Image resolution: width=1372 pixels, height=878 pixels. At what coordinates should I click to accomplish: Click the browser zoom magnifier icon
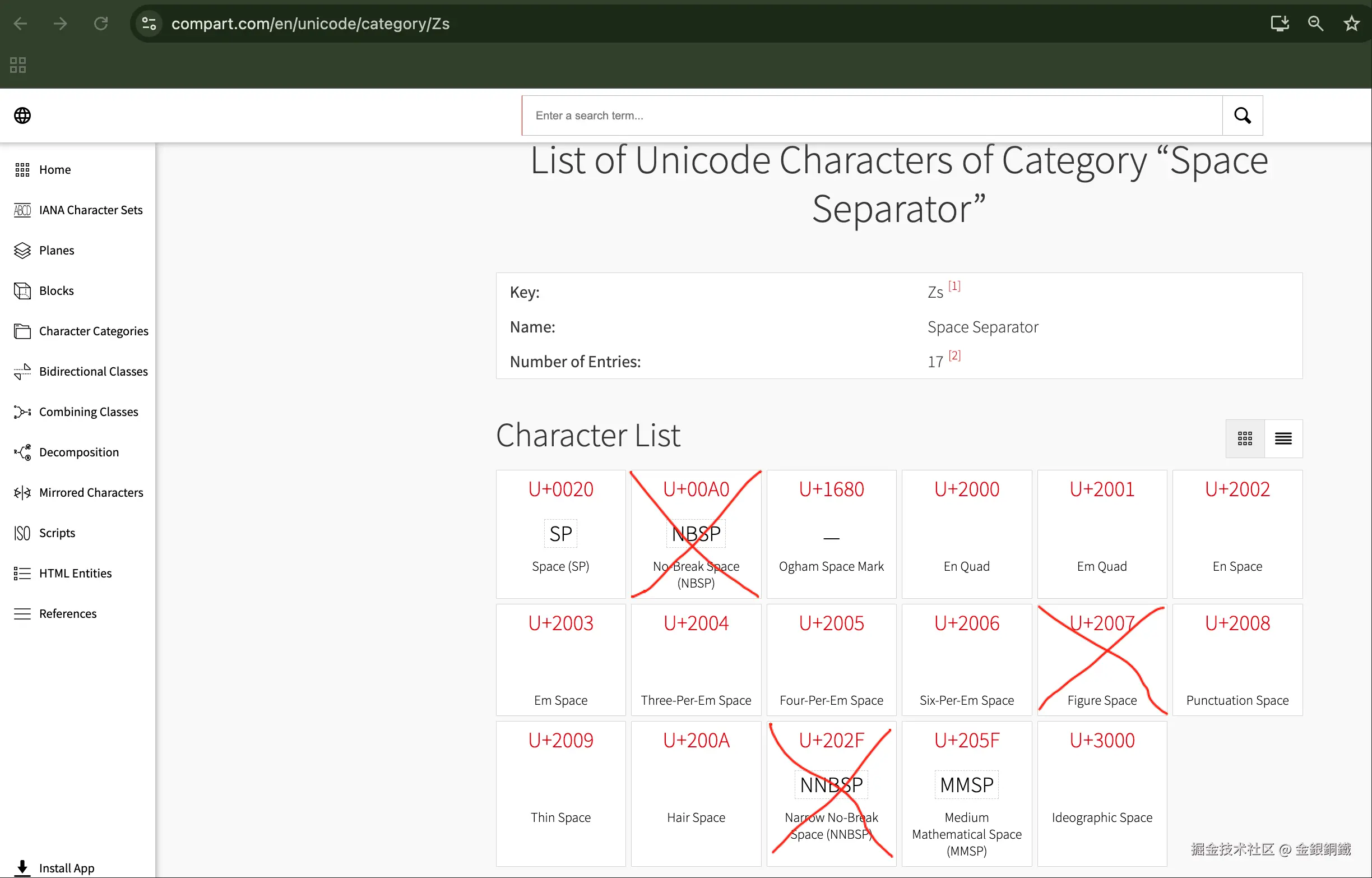tap(1315, 24)
